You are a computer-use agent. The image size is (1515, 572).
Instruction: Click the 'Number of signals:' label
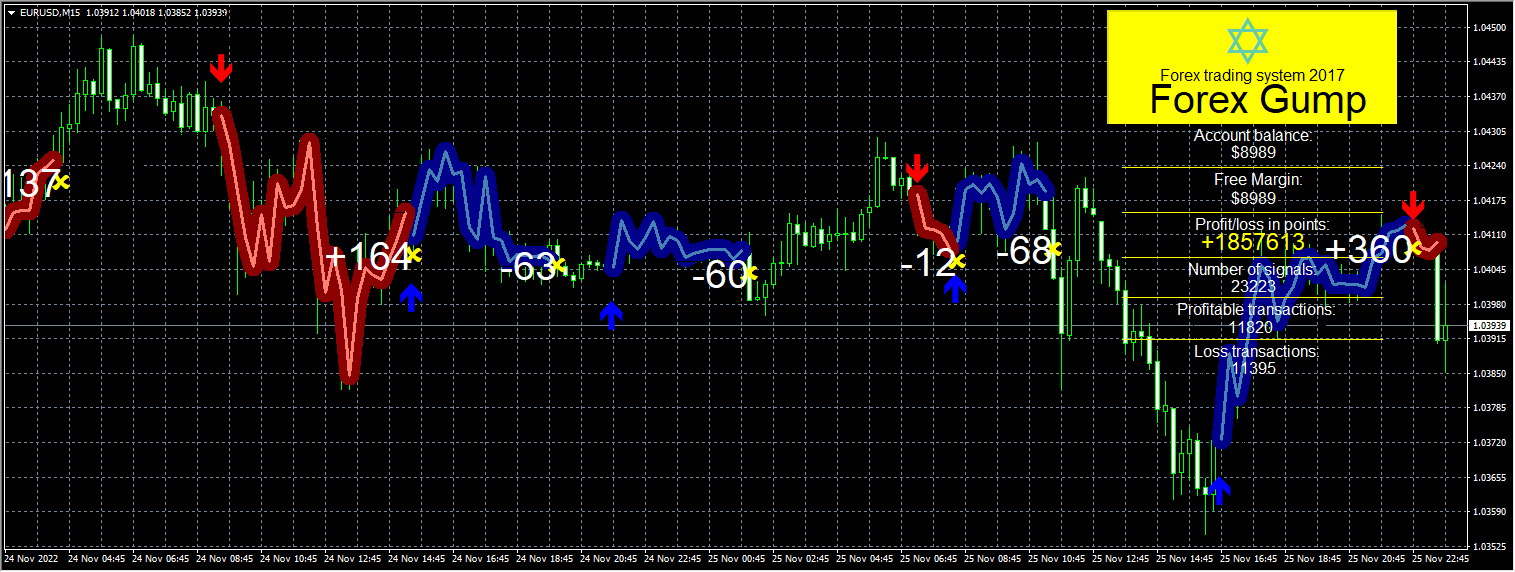(1252, 269)
